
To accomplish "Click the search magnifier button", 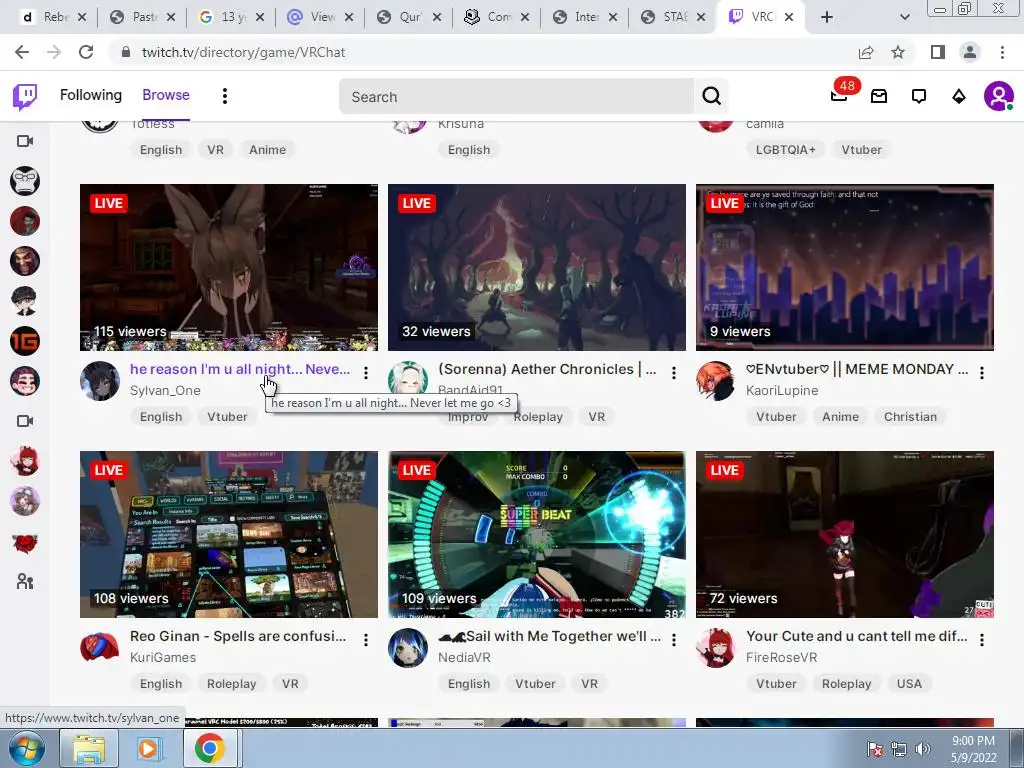I will point(711,97).
